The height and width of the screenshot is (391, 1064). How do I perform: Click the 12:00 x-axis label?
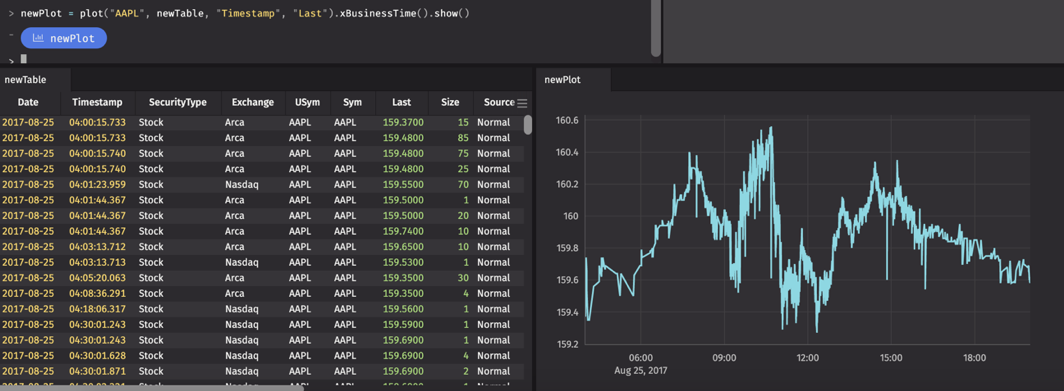pos(808,358)
